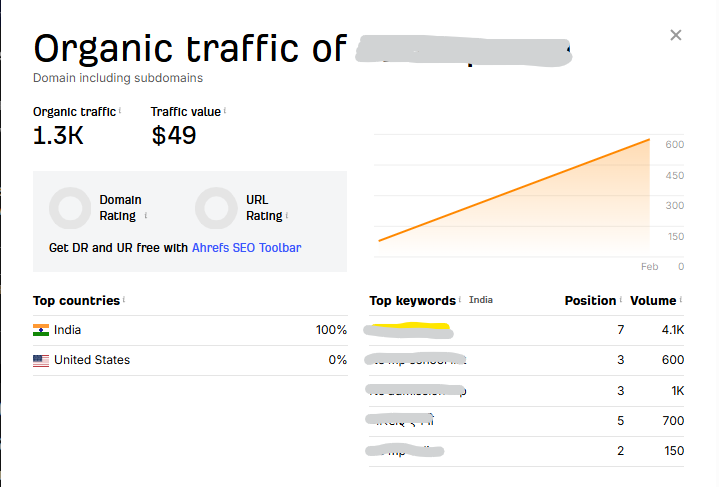Click the Position column info icon
The image size is (719, 487).
point(621,300)
